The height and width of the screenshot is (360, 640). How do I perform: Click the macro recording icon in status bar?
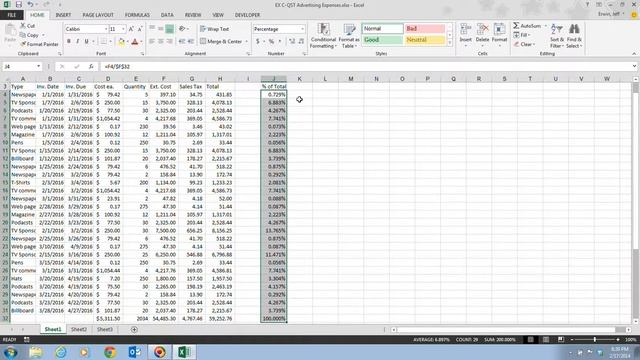click(27, 340)
